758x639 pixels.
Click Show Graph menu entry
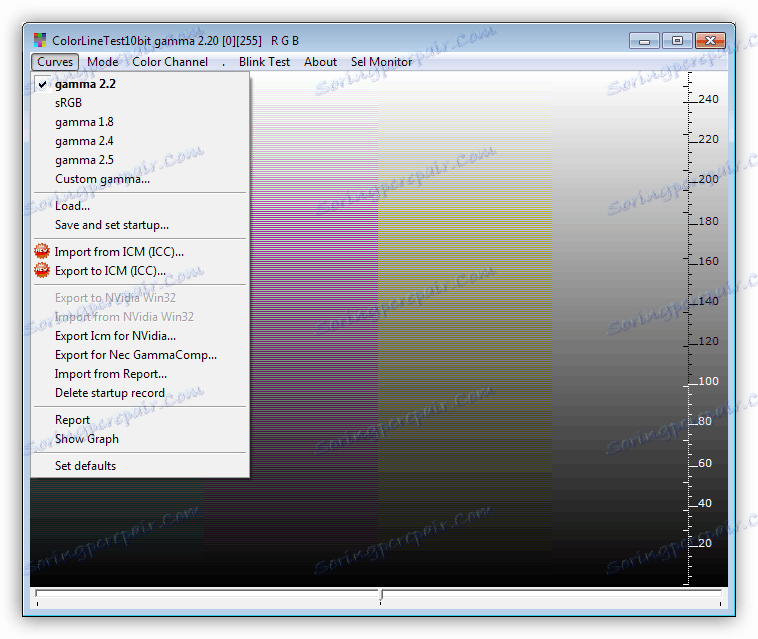pyautogui.click(x=140, y=439)
